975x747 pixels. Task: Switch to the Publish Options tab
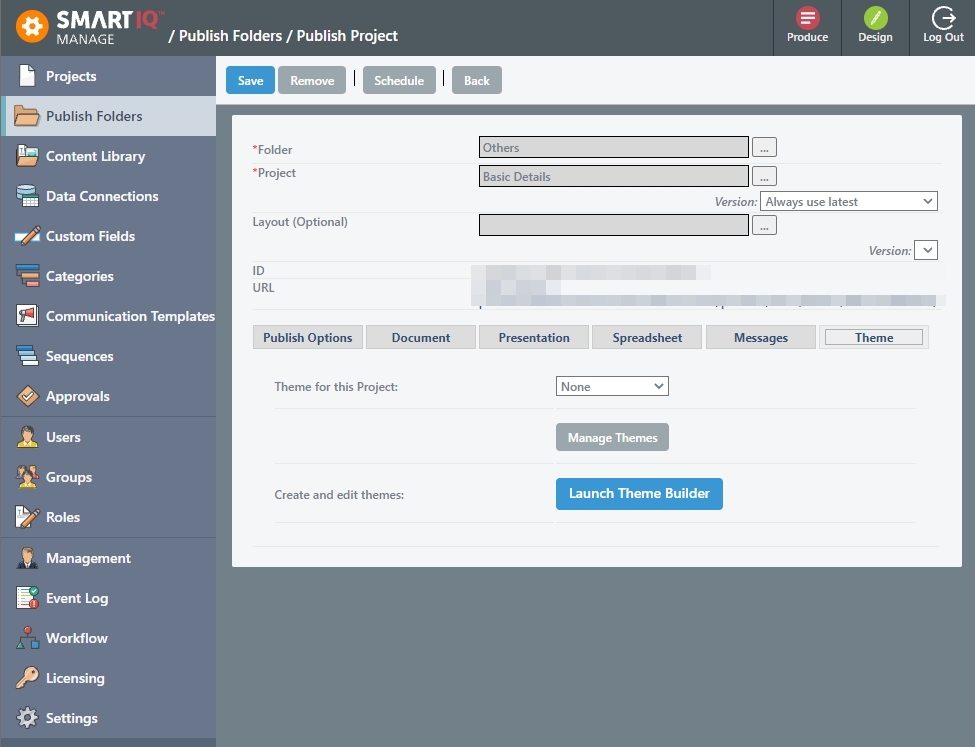click(307, 338)
